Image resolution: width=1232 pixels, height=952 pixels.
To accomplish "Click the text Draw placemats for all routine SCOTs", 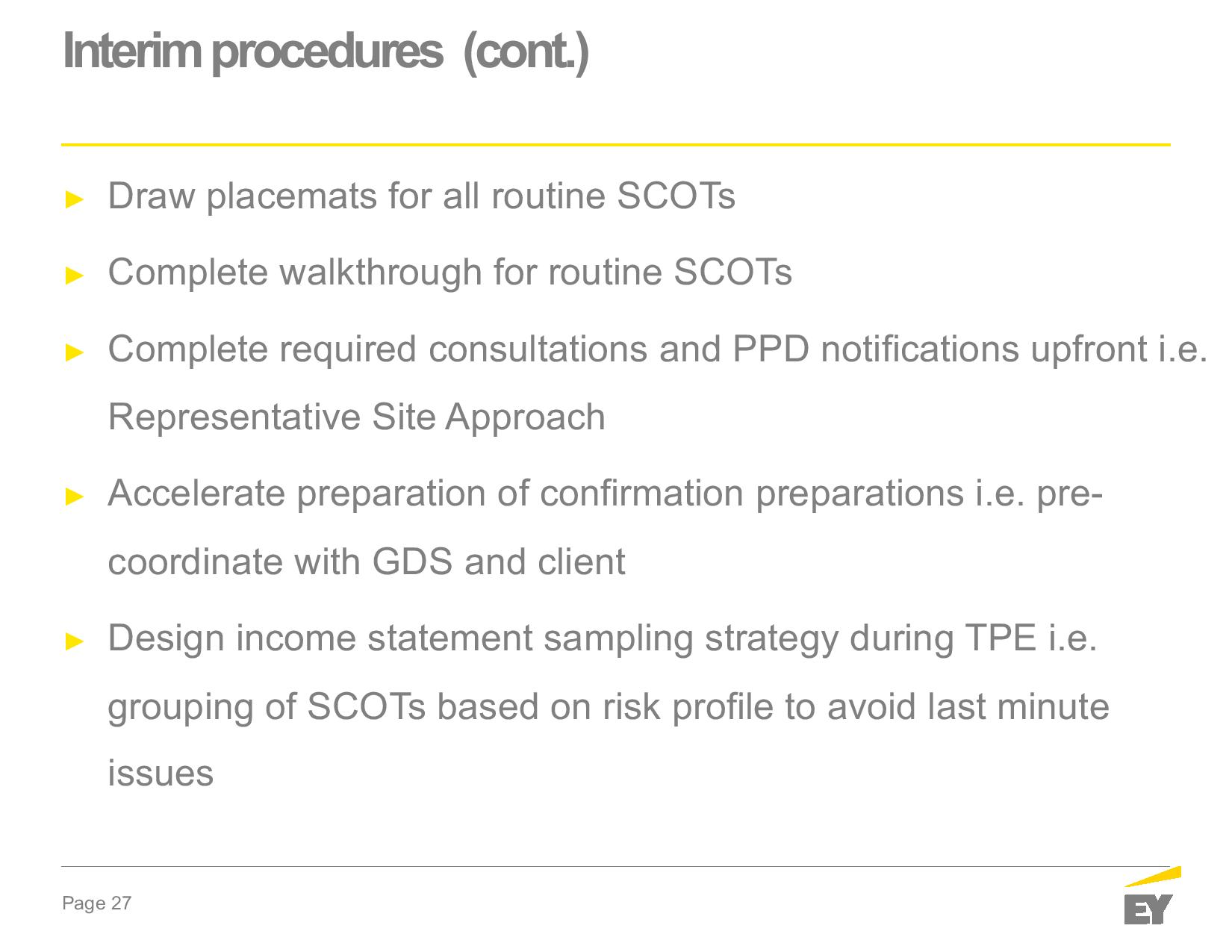I will point(422,196).
